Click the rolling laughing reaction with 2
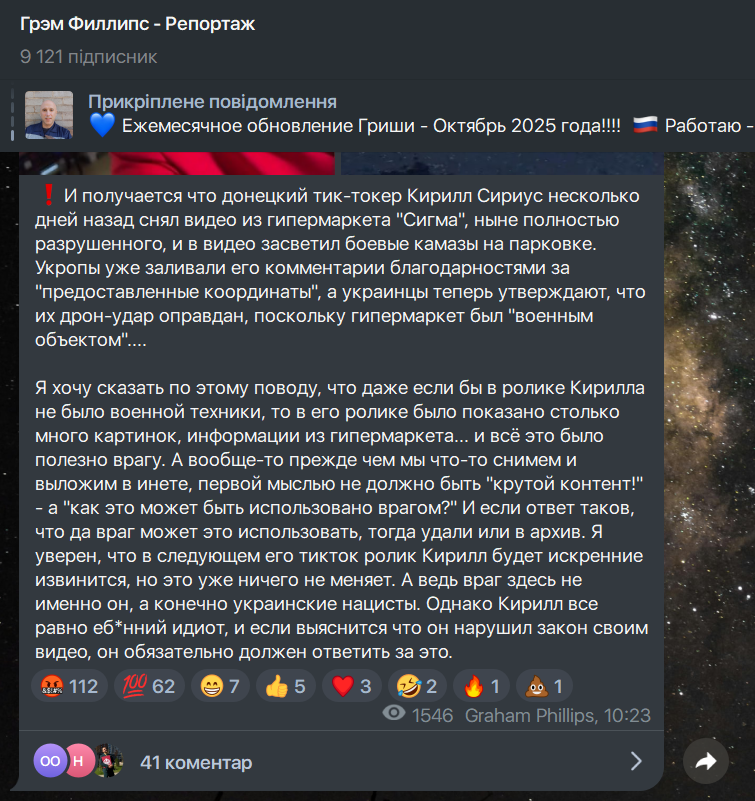The image size is (755, 801). (417, 686)
